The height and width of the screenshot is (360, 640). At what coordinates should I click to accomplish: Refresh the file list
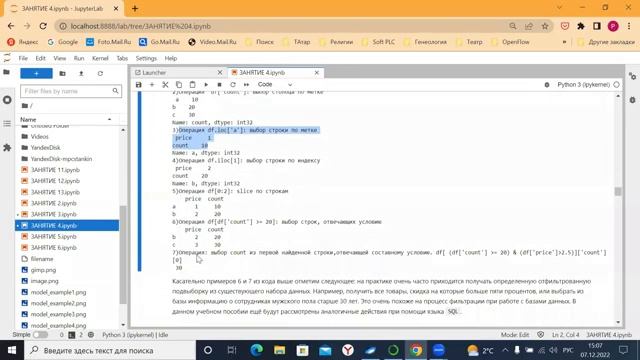tap(100, 73)
